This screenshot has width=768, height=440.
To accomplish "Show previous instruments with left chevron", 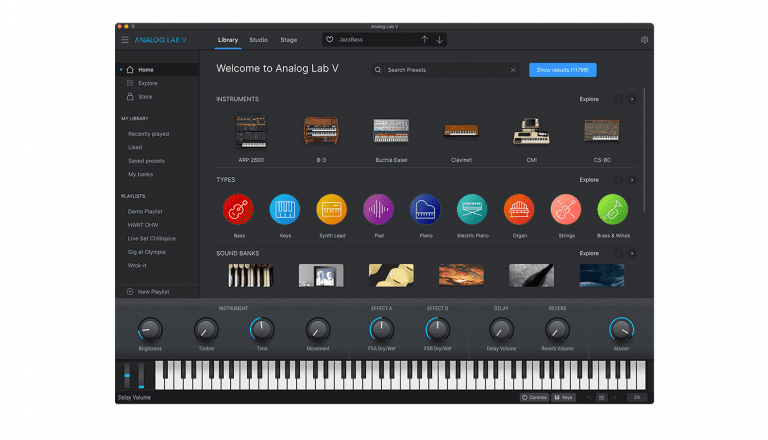I will pos(618,99).
